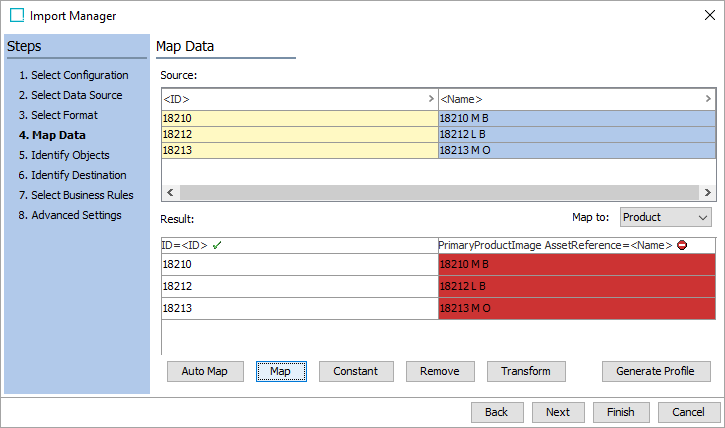Click the arrow in the <ID> source column header

431,98
